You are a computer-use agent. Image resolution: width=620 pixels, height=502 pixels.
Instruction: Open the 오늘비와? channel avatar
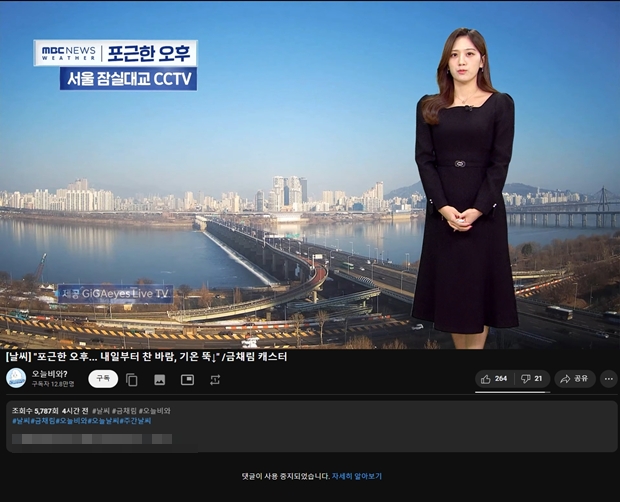coord(16,378)
